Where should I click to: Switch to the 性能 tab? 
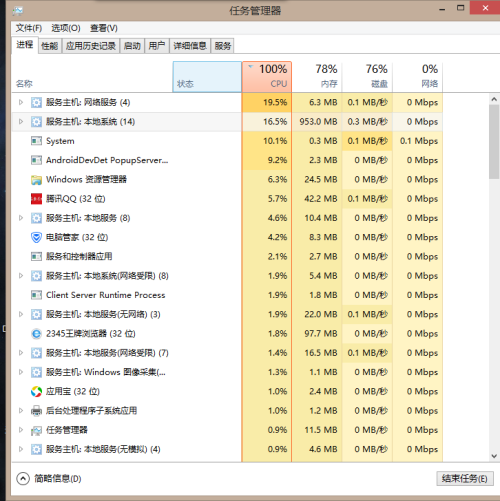[49, 46]
